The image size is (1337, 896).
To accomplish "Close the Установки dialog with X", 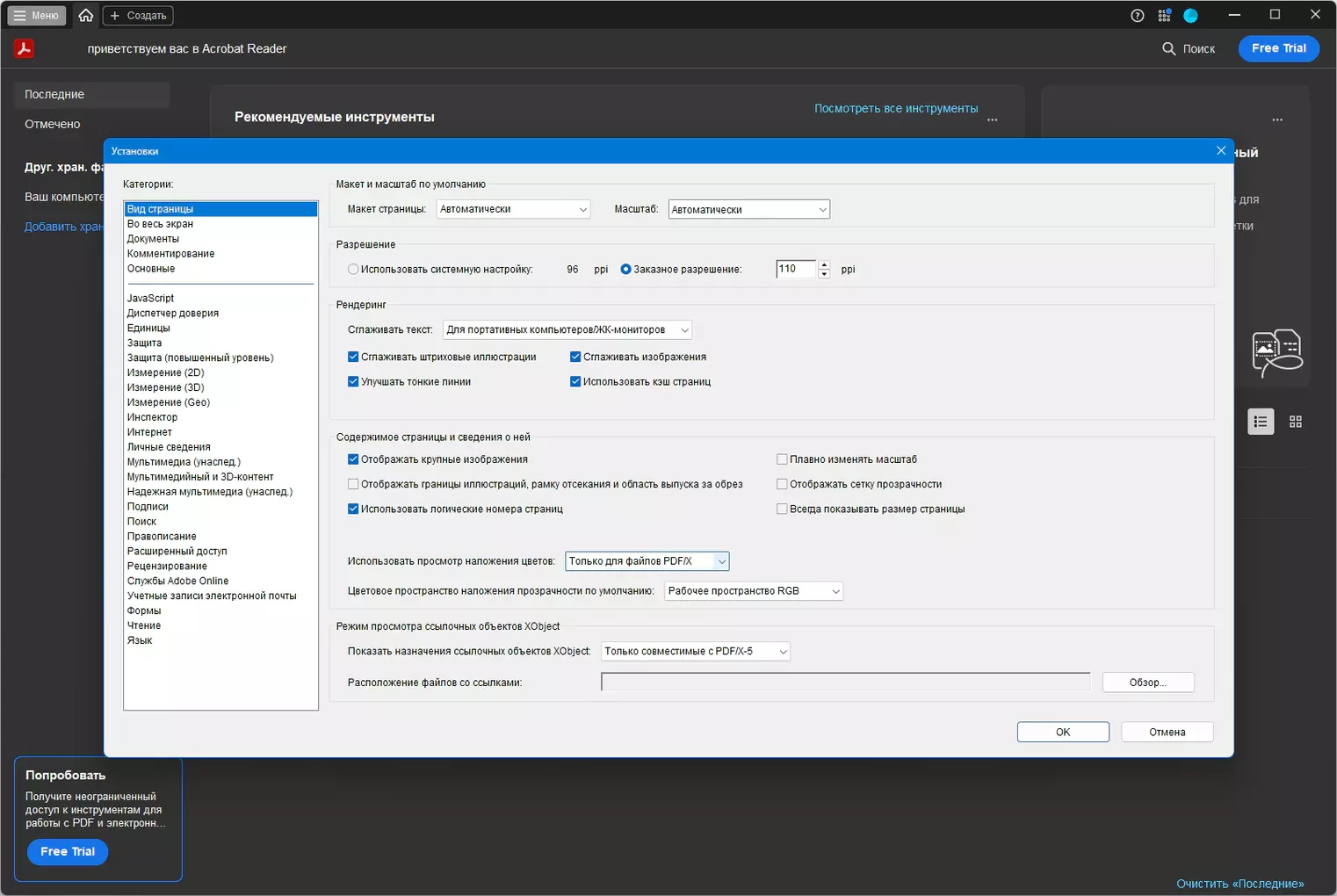I will click(x=1221, y=150).
